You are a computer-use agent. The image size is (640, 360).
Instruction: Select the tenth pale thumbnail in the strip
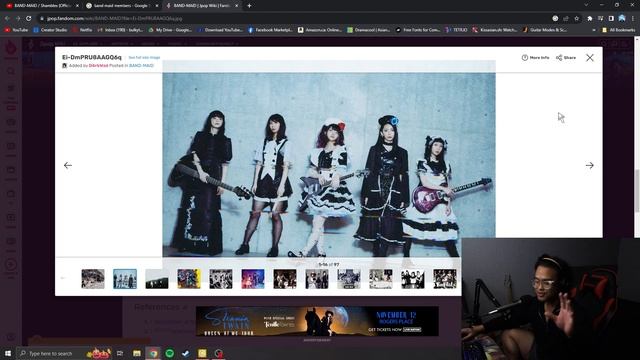(381, 279)
